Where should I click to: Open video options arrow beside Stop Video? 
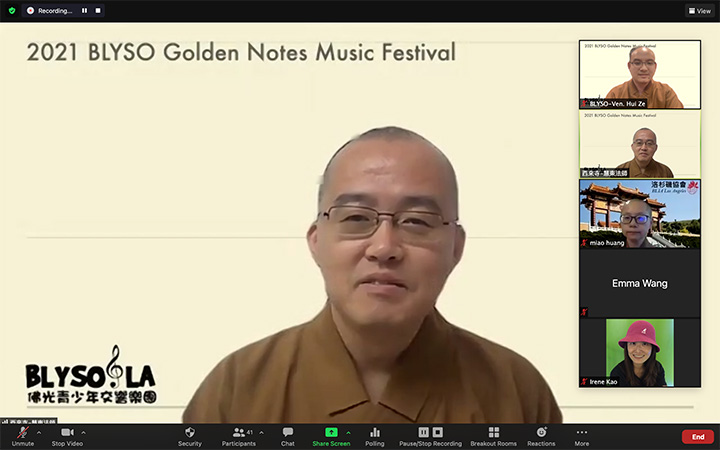[x=84, y=433]
